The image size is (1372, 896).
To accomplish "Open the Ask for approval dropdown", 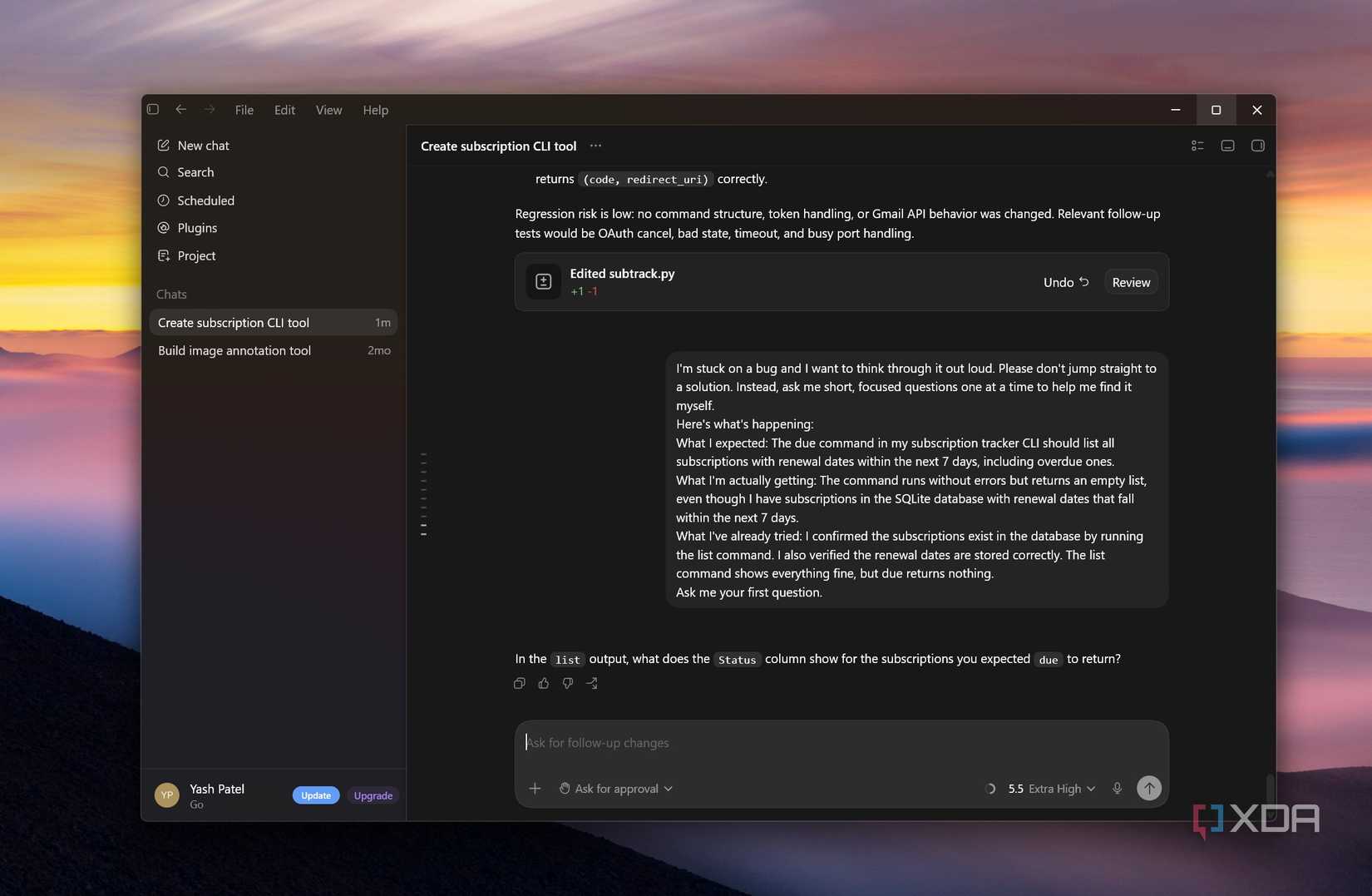I will point(615,789).
